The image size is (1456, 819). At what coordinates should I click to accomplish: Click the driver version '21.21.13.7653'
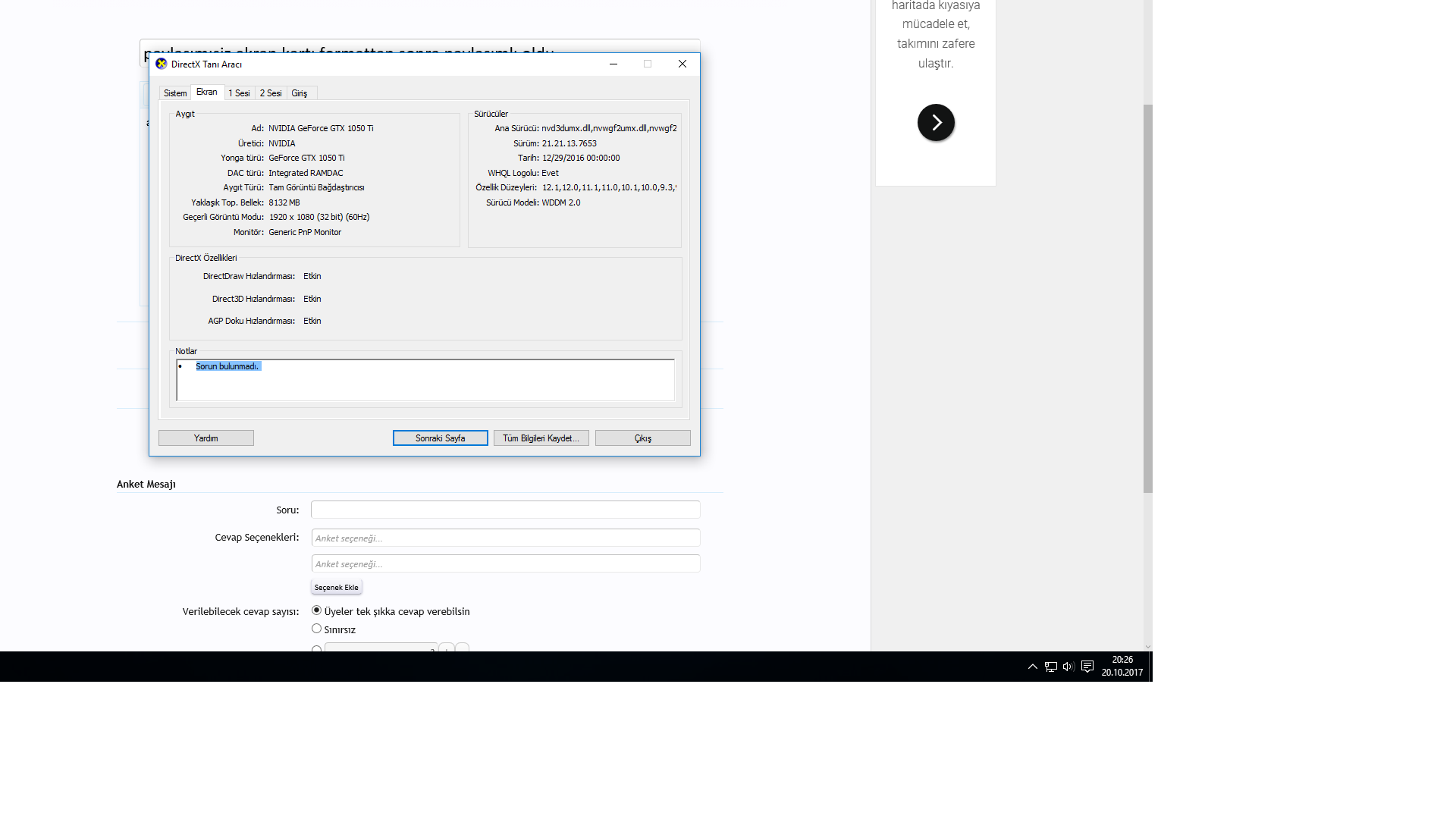[x=570, y=143]
